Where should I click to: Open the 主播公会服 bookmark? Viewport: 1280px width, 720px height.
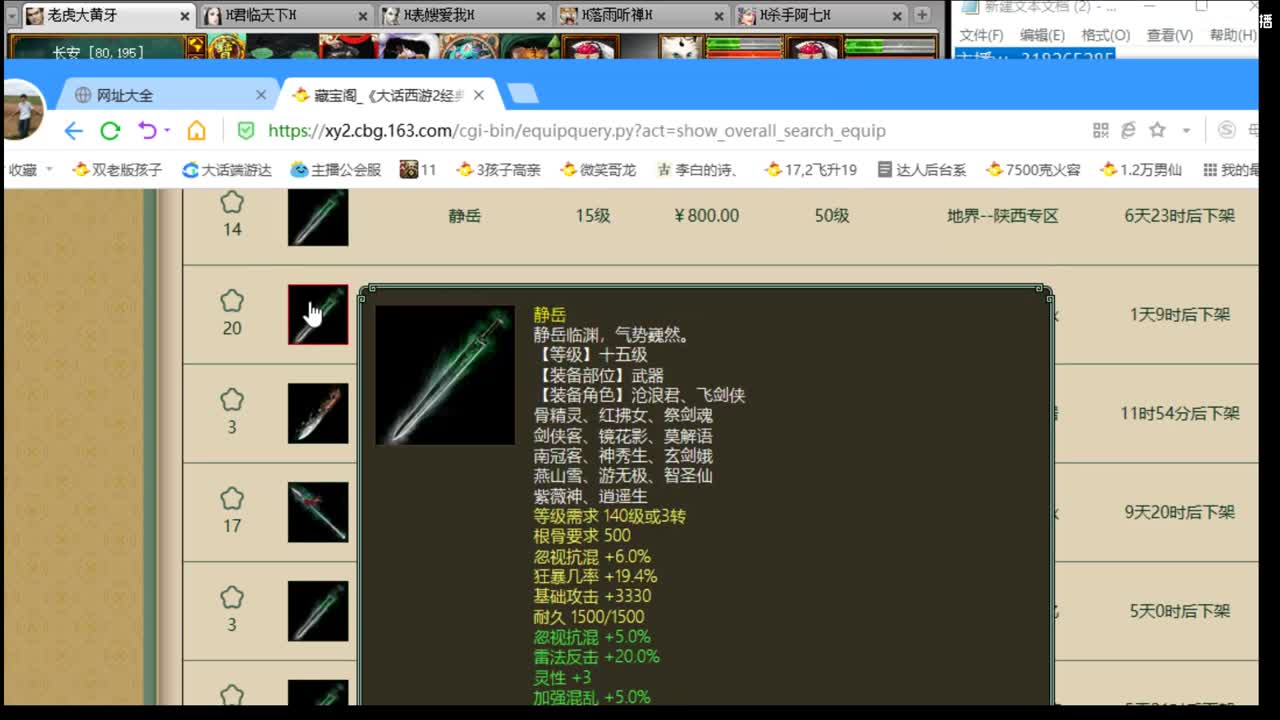pos(336,170)
